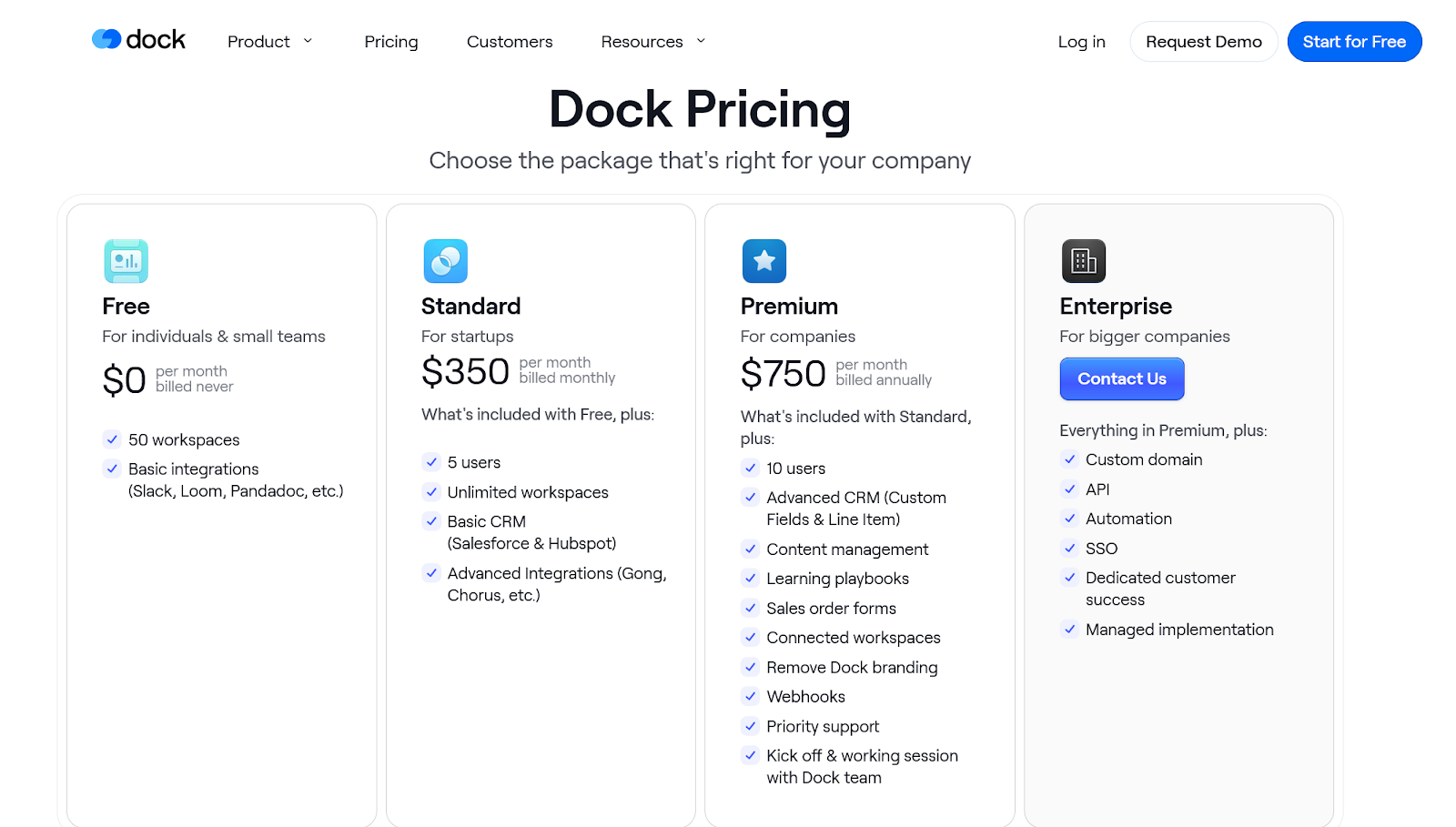Screen dimensions: 1456x827
Task: Click the $750 price text
Action: [x=783, y=374]
